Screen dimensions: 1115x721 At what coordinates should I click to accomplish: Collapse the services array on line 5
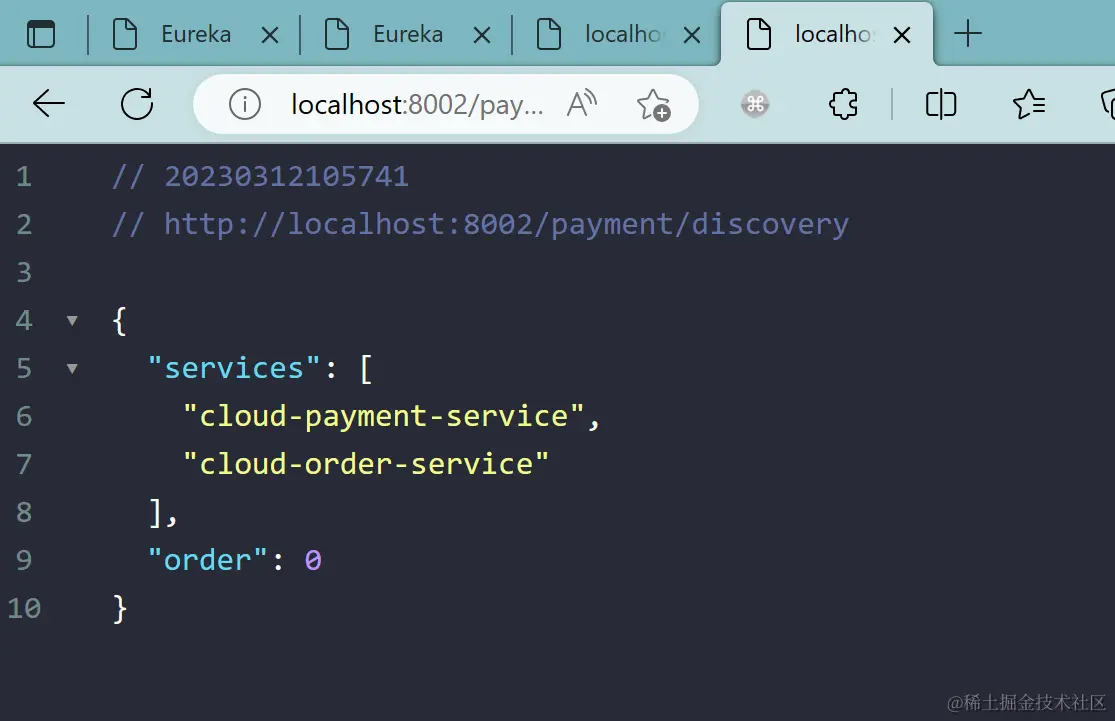tap(72, 368)
